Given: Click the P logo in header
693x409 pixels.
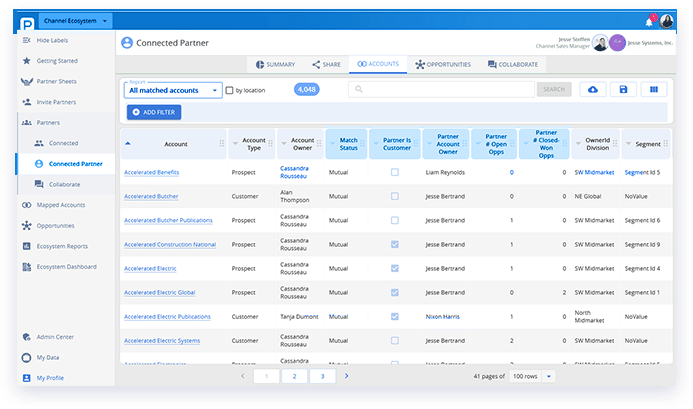Looking at the screenshot, I should pyautogui.click(x=27, y=24).
